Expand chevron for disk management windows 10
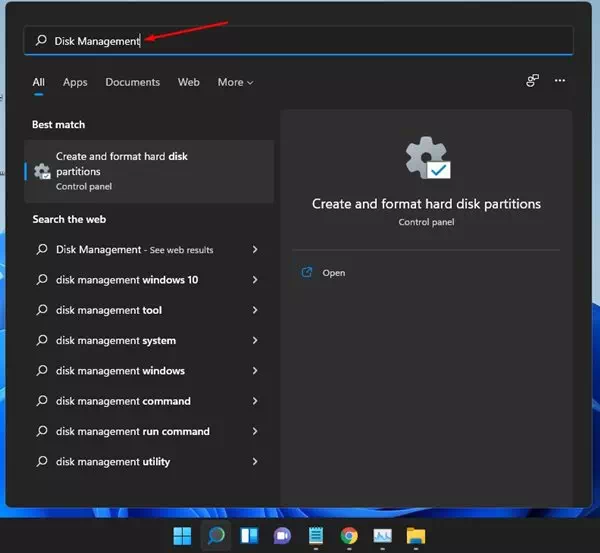 click(255, 280)
